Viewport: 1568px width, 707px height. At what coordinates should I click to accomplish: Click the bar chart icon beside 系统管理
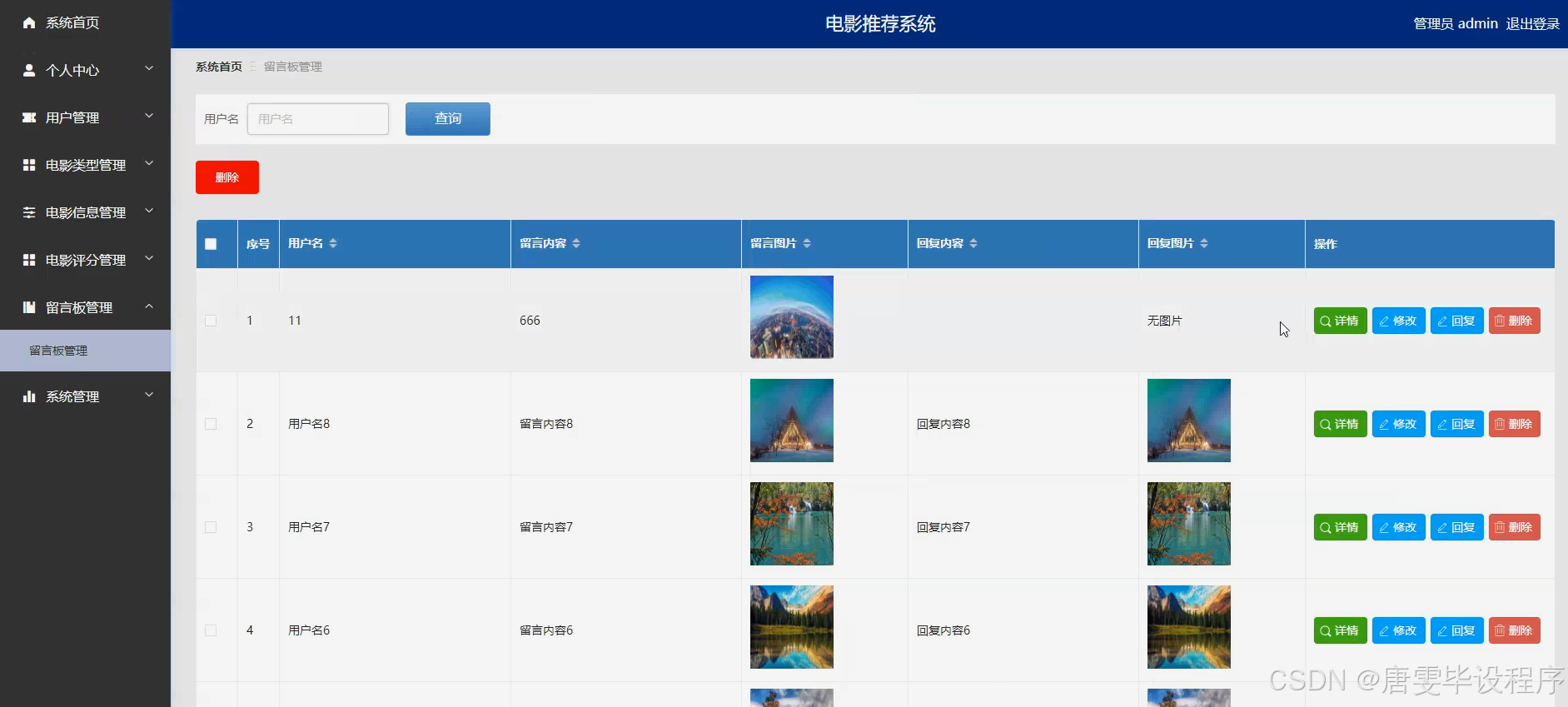click(x=29, y=396)
